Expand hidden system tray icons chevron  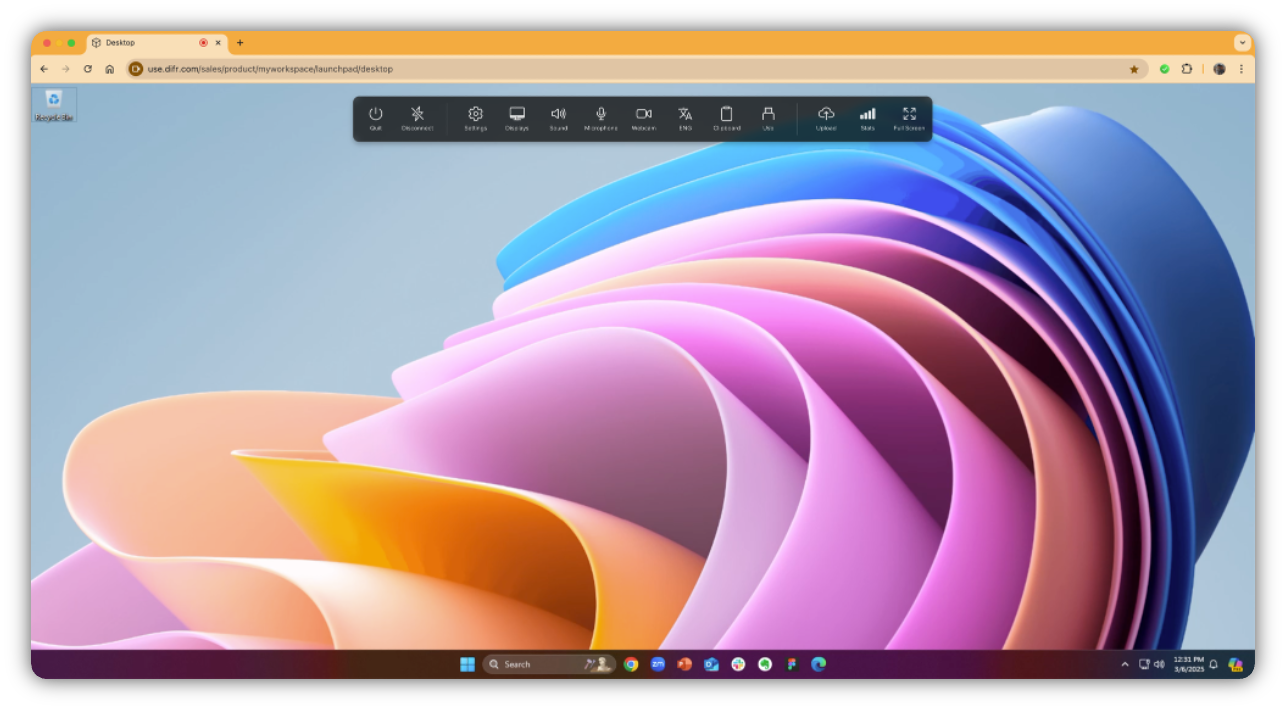click(1125, 664)
